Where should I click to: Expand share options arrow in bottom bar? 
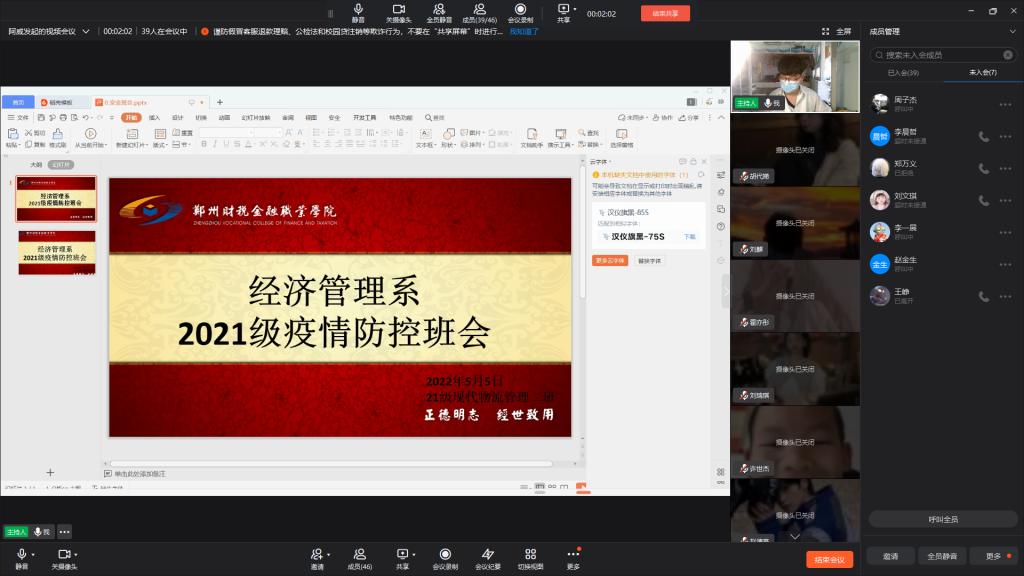pyautogui.click(x=414, y=554)
